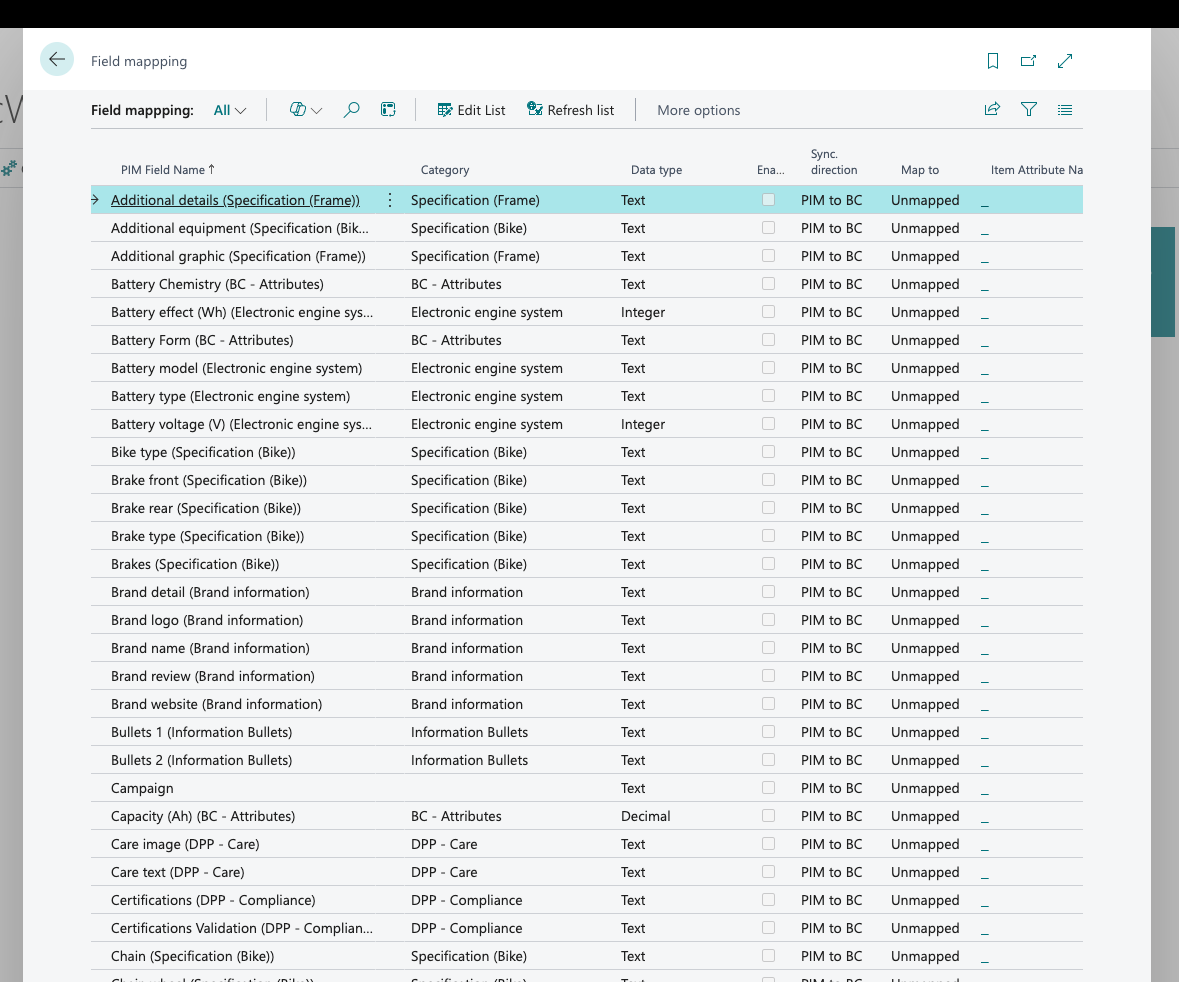Enable checkbox for Battery Chemistry row
The height and width of the screenshot is (982, 1179).
click(x=768, y=284)
